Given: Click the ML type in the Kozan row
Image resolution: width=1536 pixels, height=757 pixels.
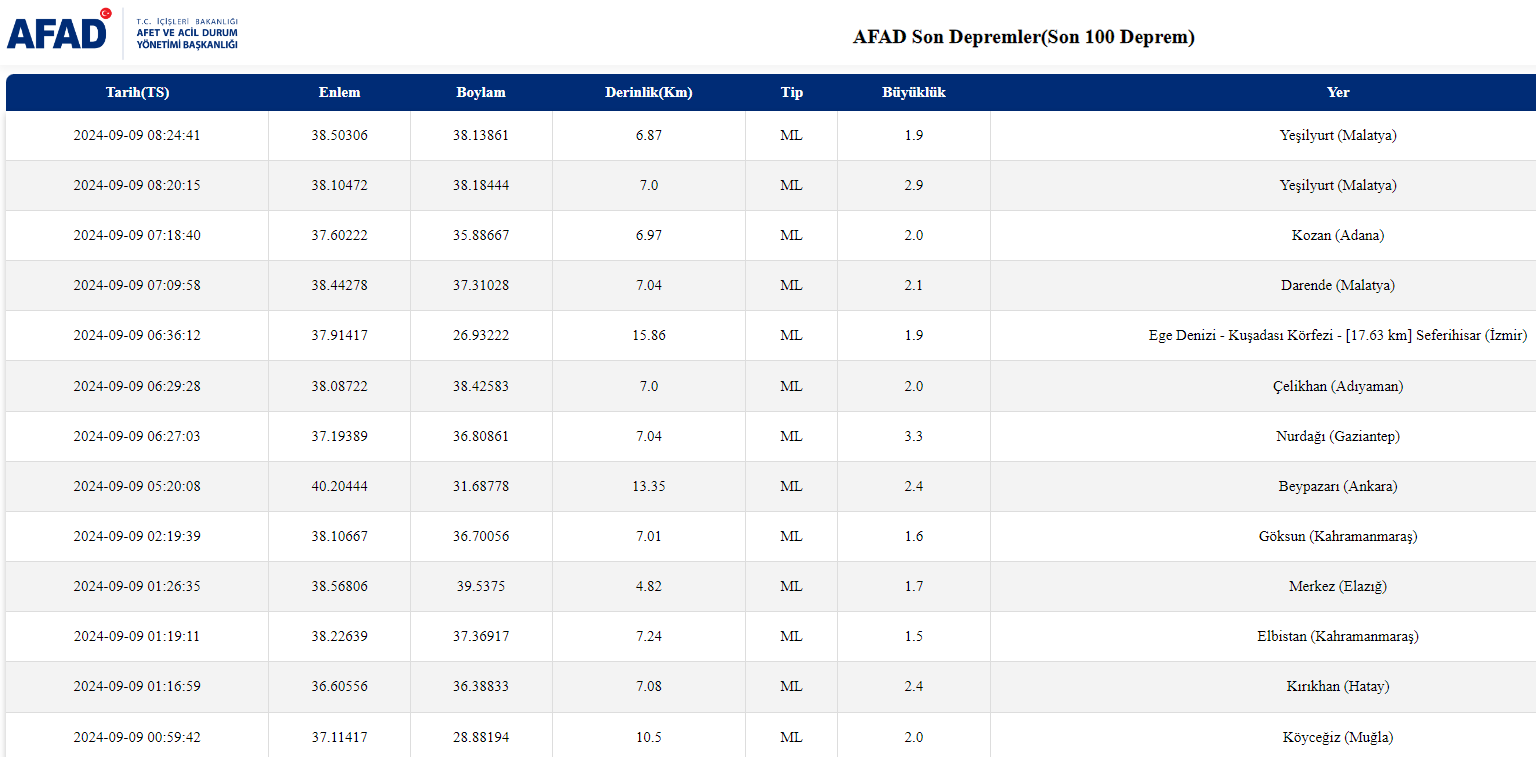Looking at the screenshot, I should [x=791, y=235].
